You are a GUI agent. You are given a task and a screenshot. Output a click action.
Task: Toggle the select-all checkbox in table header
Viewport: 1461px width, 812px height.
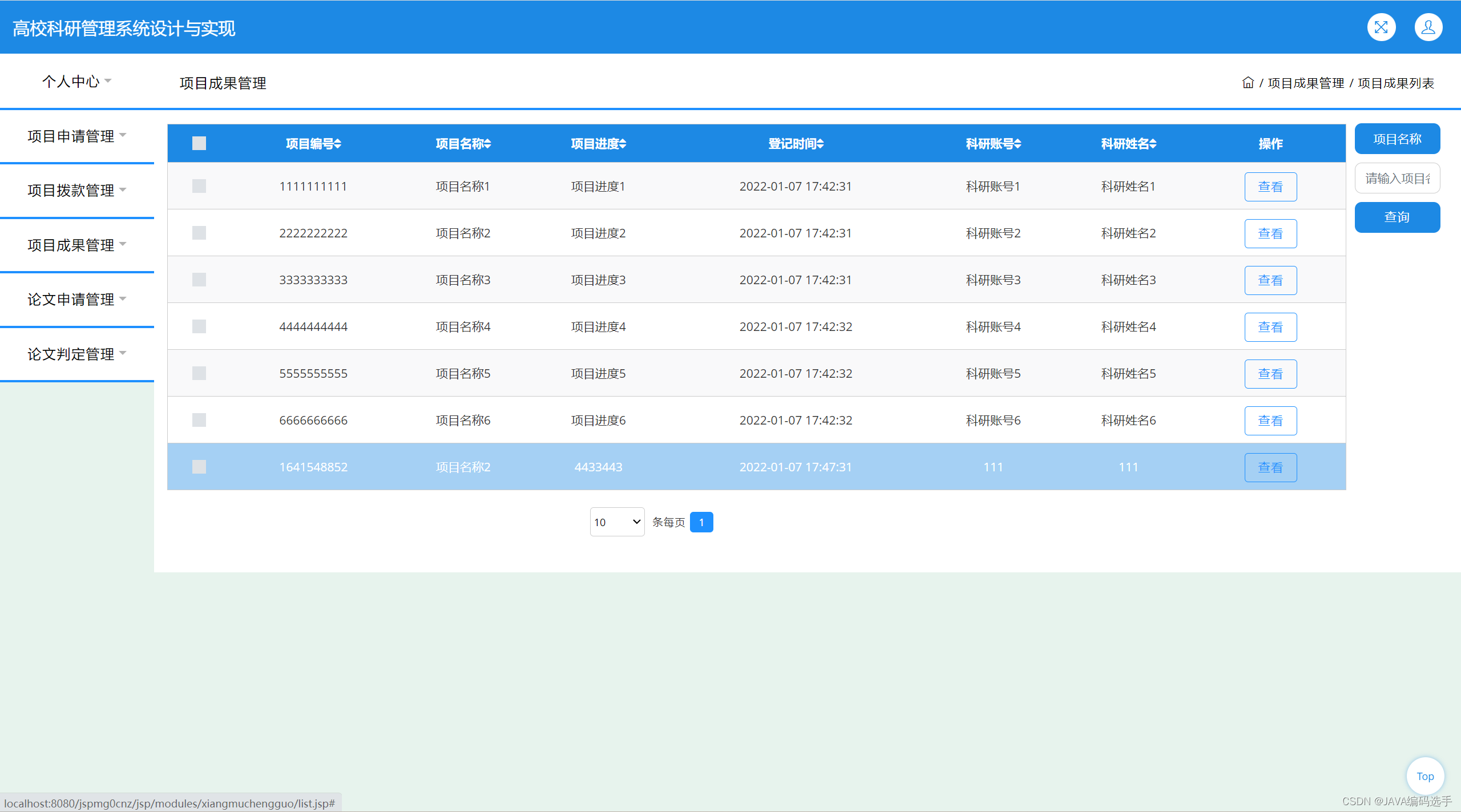pos(199,143)
